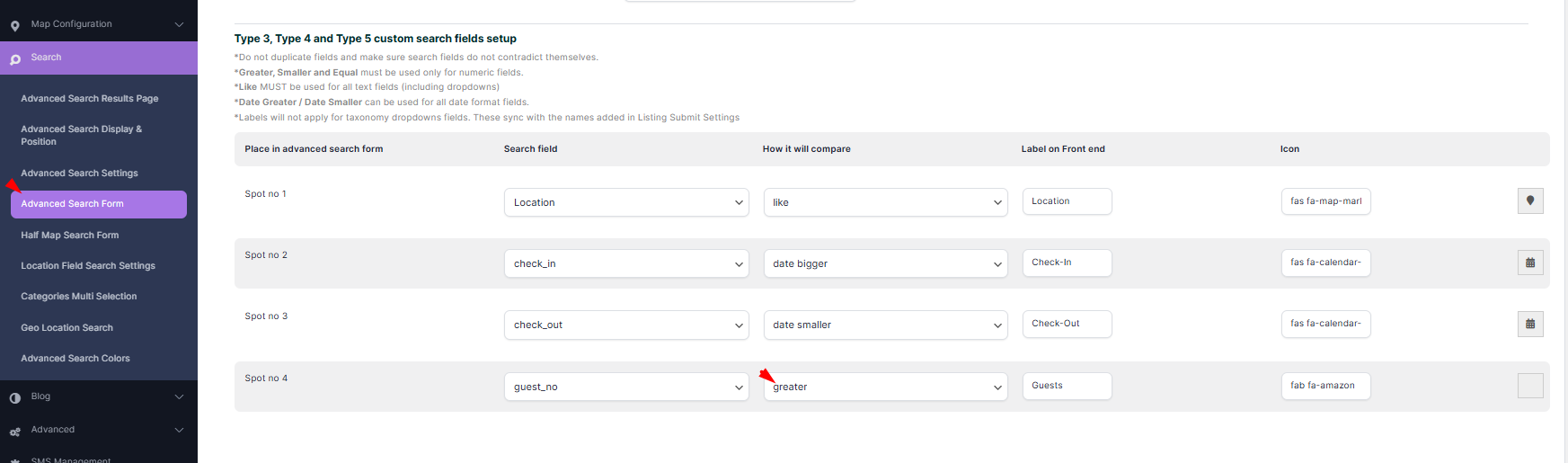The height and width of the screenshot is (463, 1568).
Task: Click the Blog icon in sidebar
Action: (15, 397)
